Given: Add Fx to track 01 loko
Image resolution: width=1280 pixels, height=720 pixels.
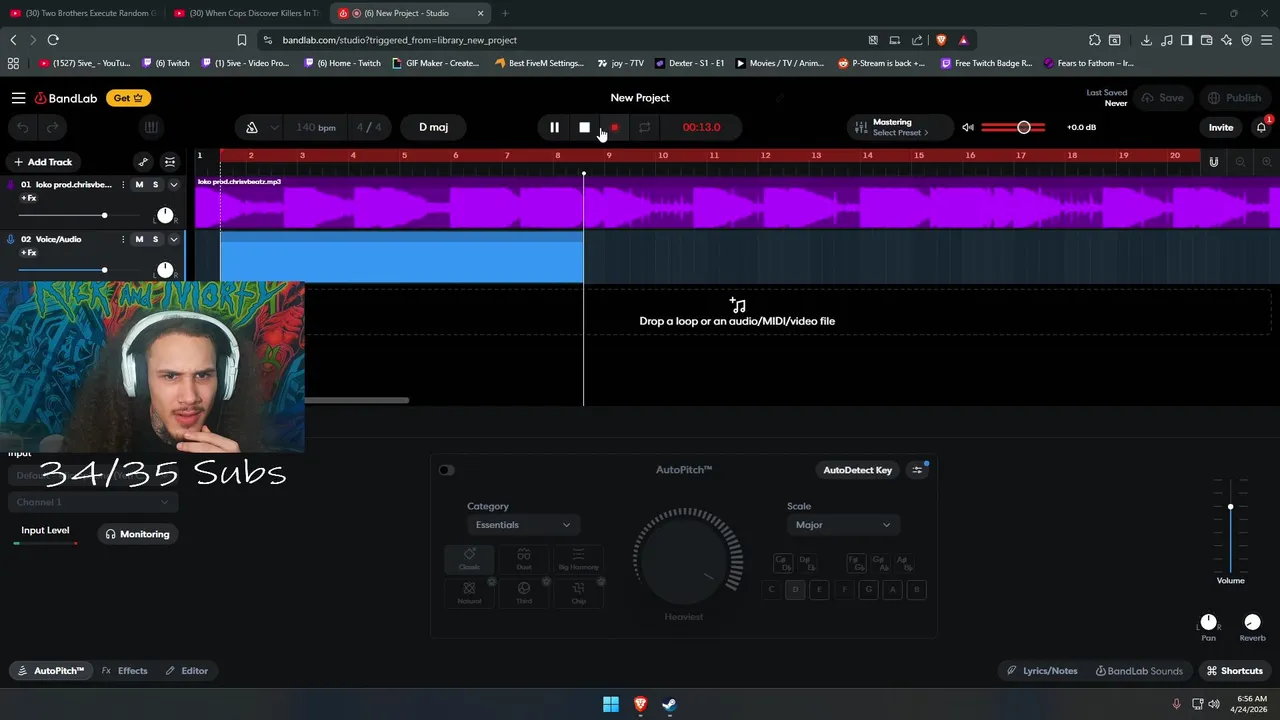Looking at the screenshot, I should 28,198.
